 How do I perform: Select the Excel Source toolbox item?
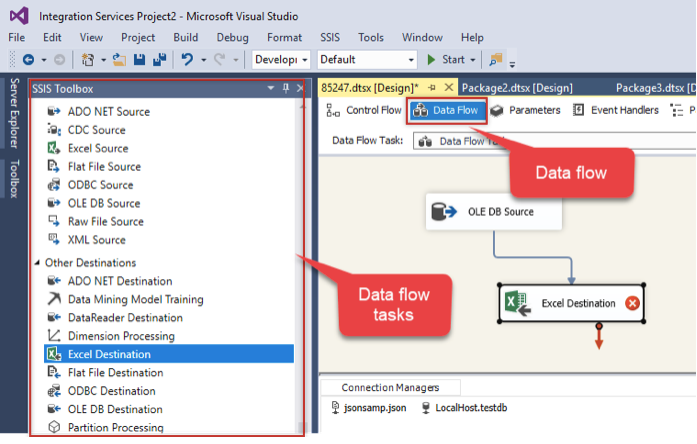pos(95,148)
